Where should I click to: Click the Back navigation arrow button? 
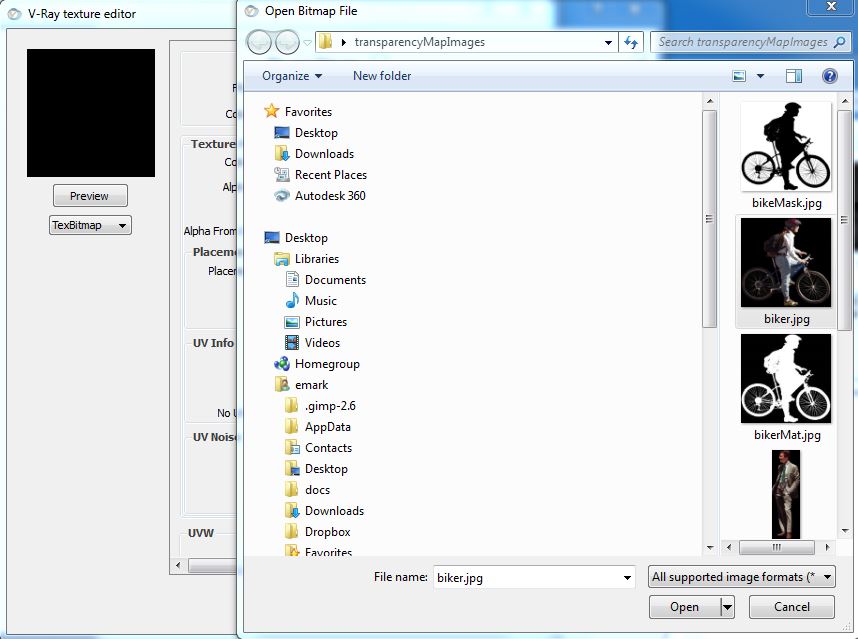[x=259, y=42]
